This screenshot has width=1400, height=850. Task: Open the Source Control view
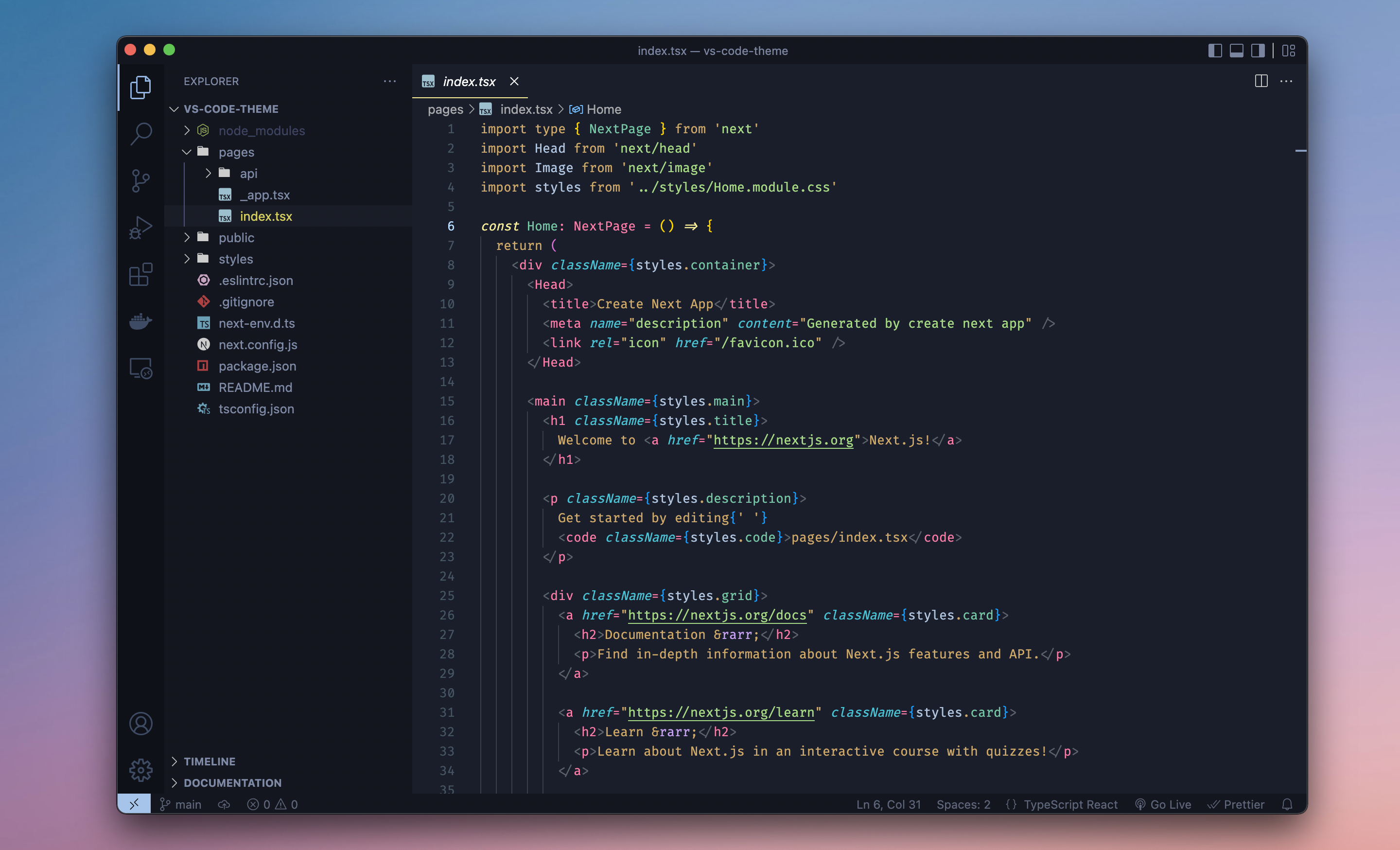[x=140, y=181]
